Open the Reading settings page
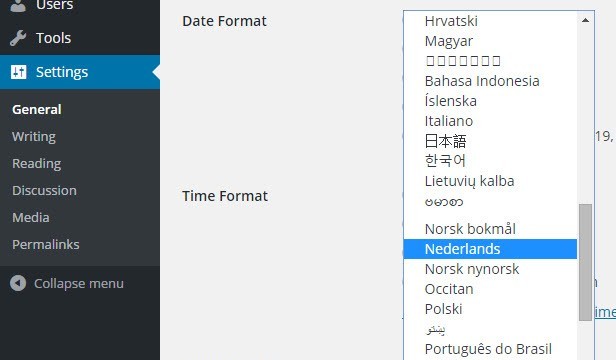The width and height of the screenshot is (616, 360). pyautogui.click(x=37, y=163)
